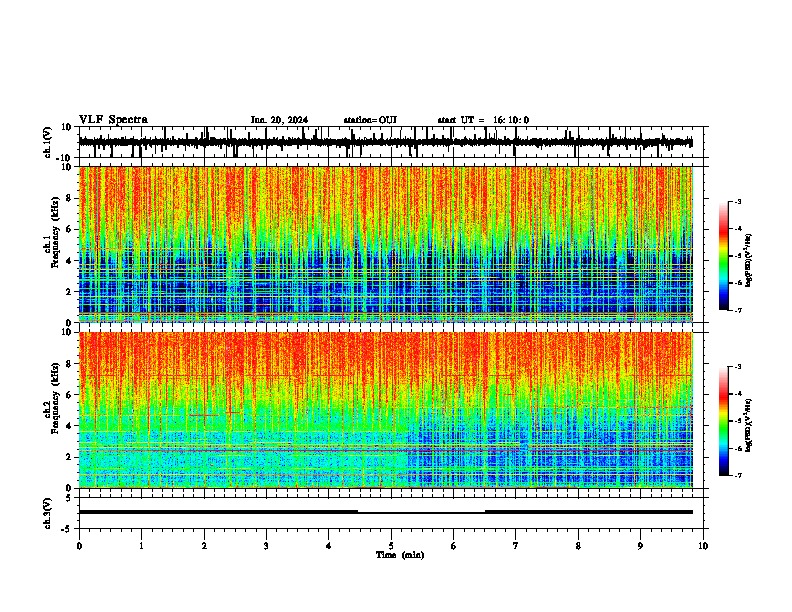Viewport: 792px width, 612px height.
Task: Click the 'VLF Spectra' title text
Action: (113, 120)
